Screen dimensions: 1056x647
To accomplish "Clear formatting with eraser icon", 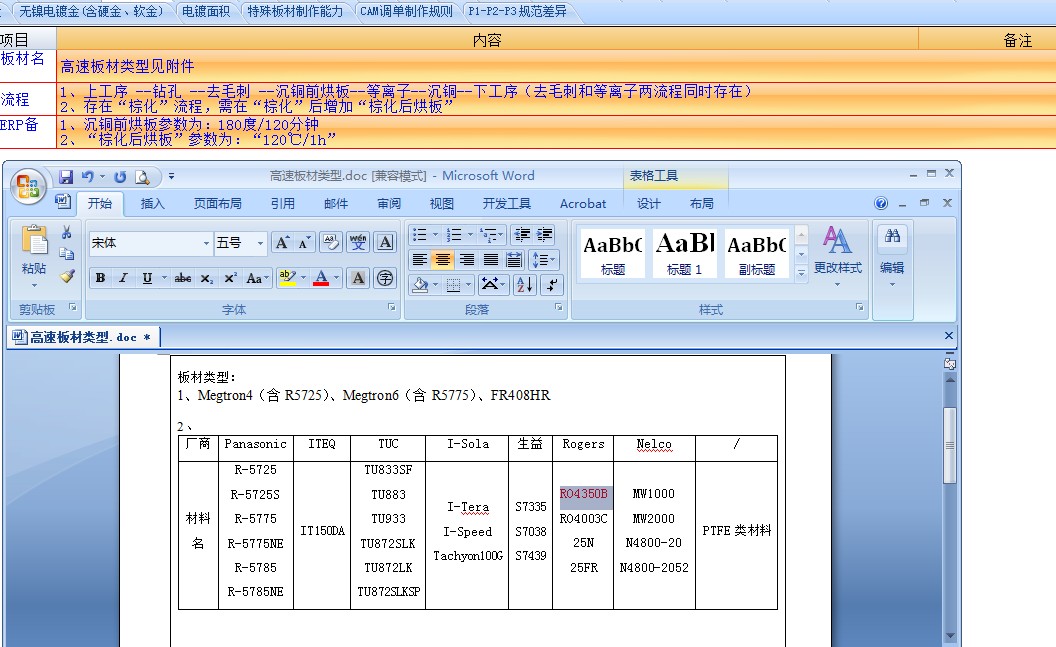I will click(331, 242).
